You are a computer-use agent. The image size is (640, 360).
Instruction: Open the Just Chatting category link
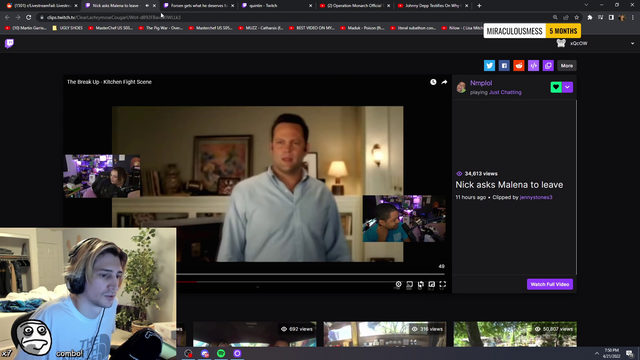(x=505, y=92)
